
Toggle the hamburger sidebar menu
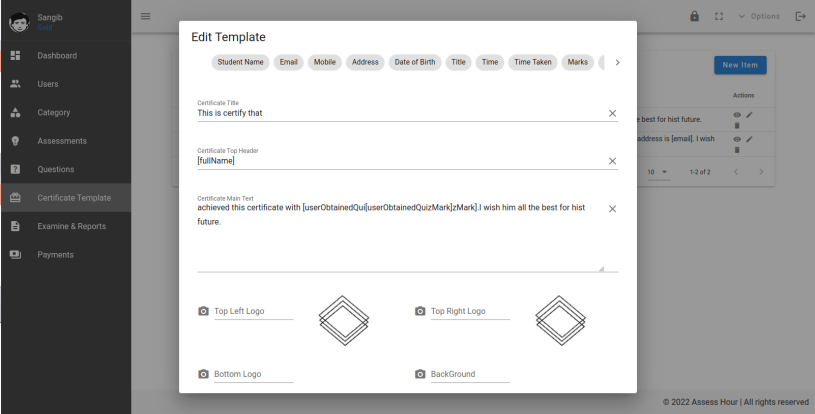pos(146,16)
